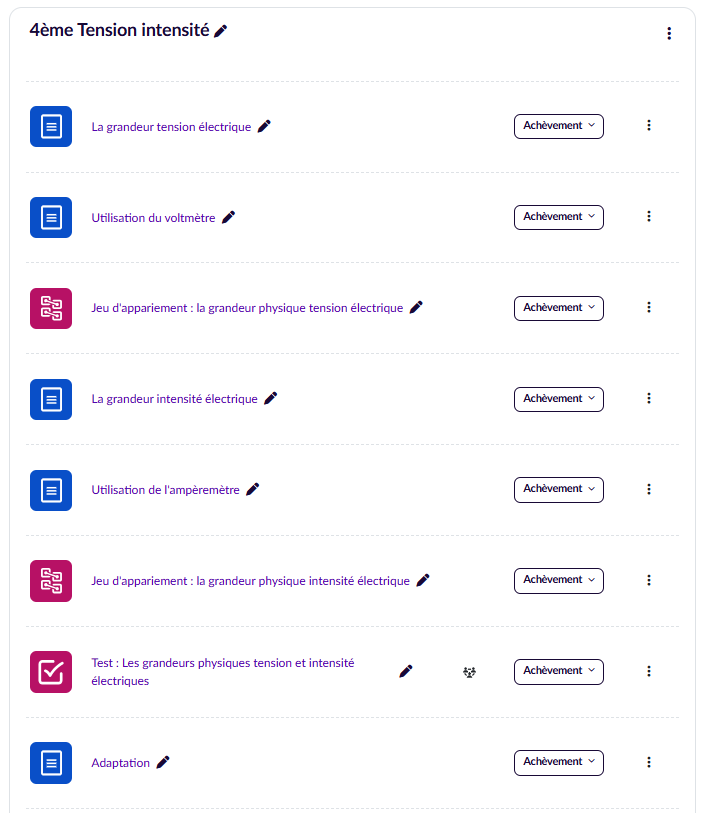The height and width of the screenshot is (813, 702).
Task: Open 'Jeu d'appariement' intensité électrique link
Action: (x=250, y=581)
